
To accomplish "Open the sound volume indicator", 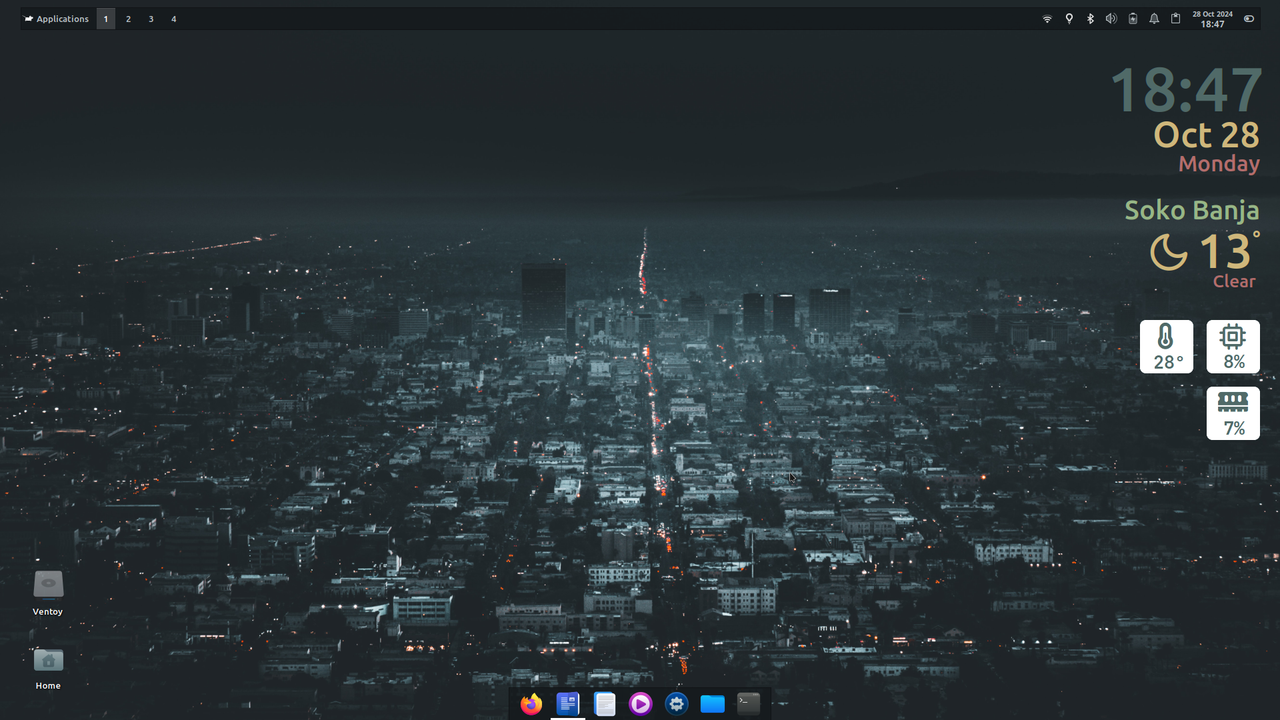I will (1111, 19).
